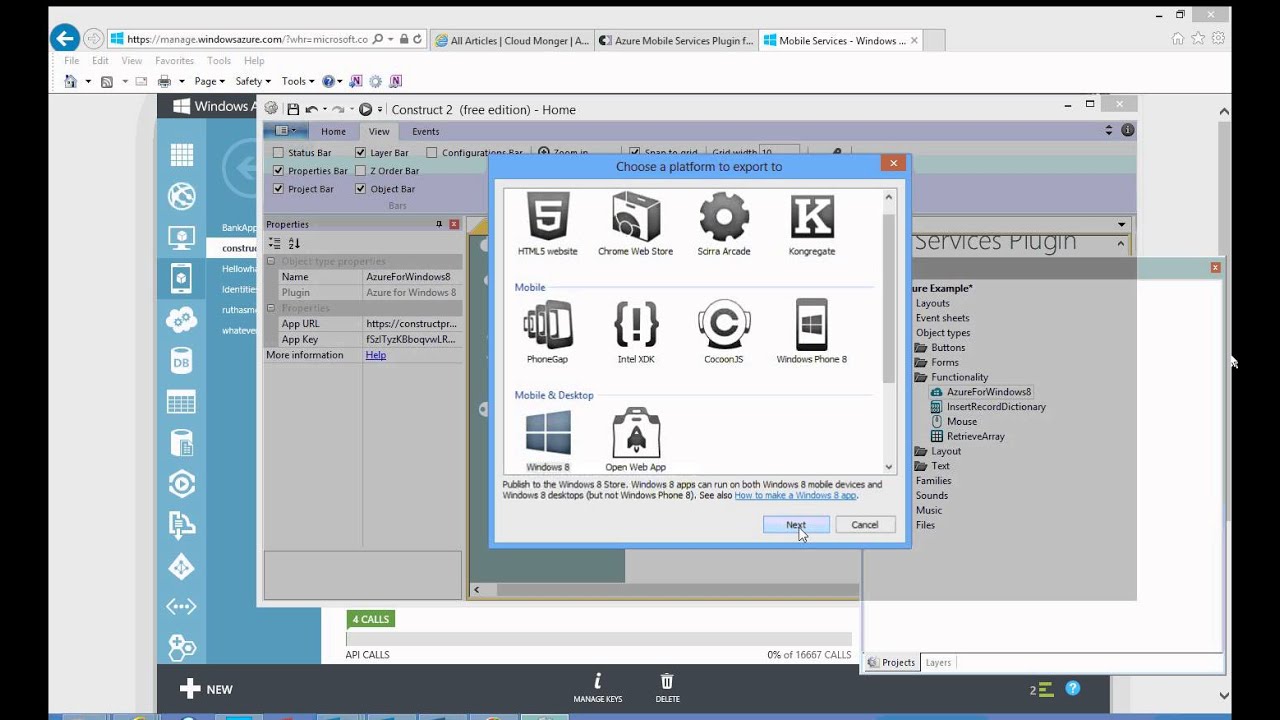Open Azure Storage table icon in sidebar
1280x720 pixels.
click(x=181, y=402)
